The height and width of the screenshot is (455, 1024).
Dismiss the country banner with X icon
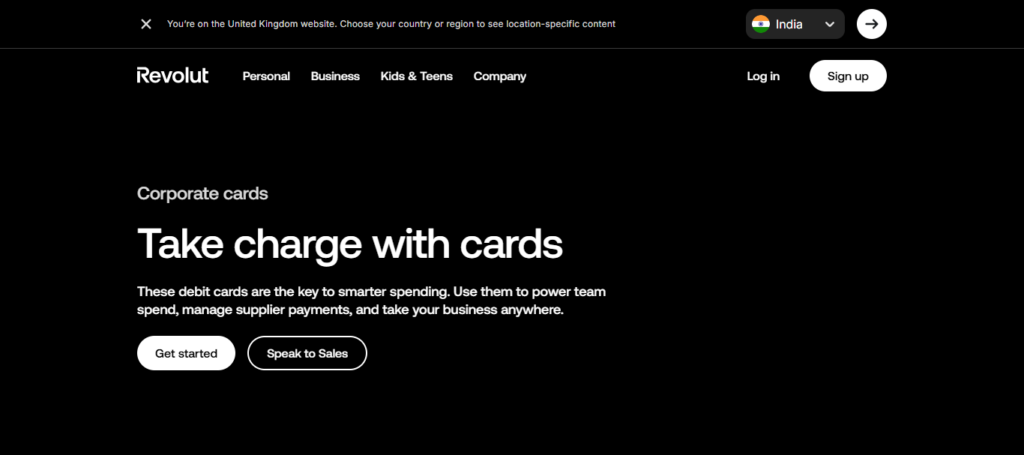tap(146, 24)
